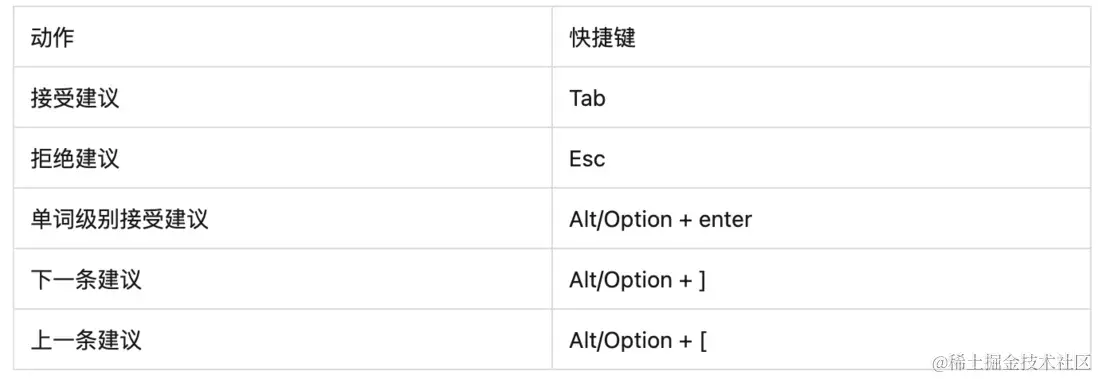1098x379 pixels.
Task: Select the Alt/Option + enter shortcut
Action: tap(660, 219)
